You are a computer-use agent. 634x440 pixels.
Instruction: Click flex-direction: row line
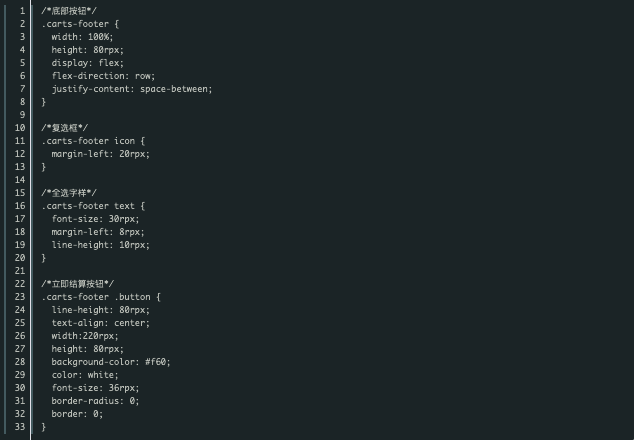tap(103, 76)
